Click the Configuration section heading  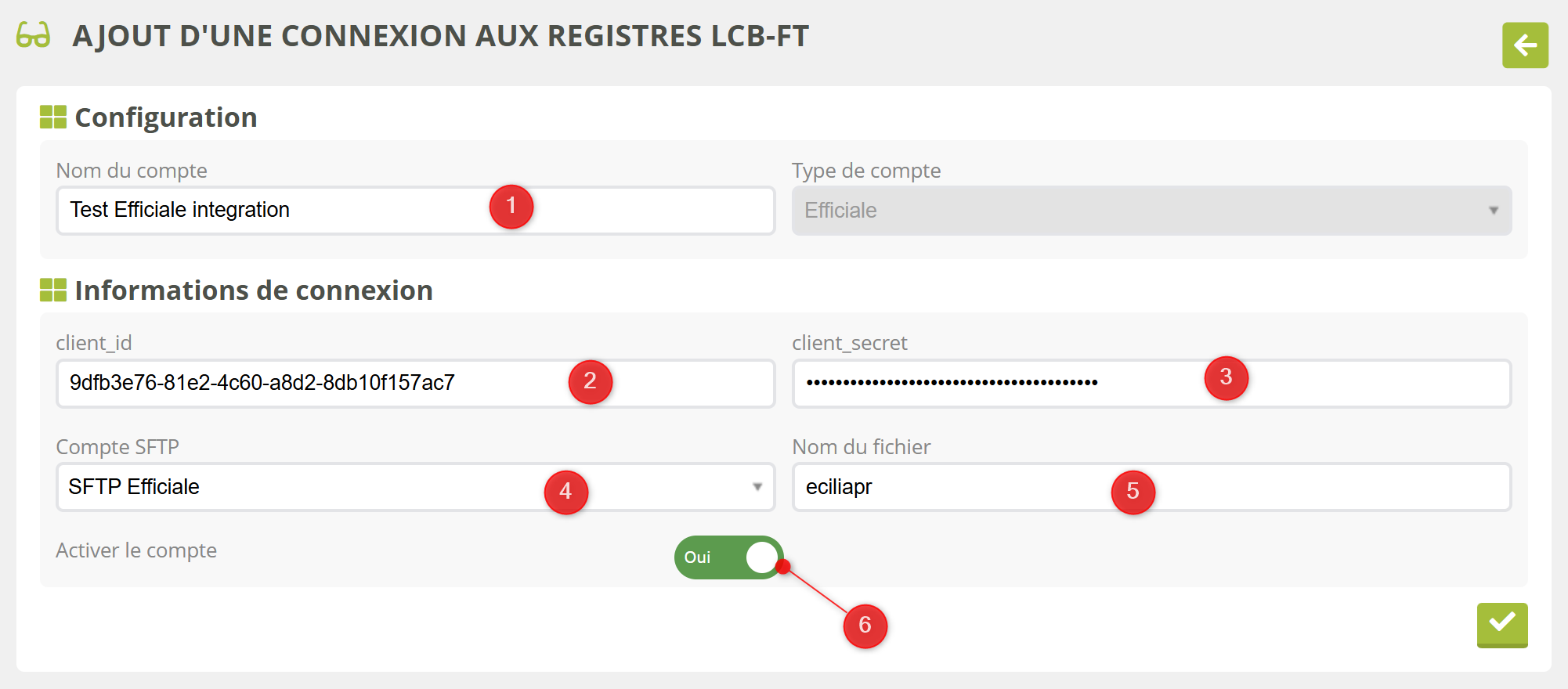tap(166, 117)
